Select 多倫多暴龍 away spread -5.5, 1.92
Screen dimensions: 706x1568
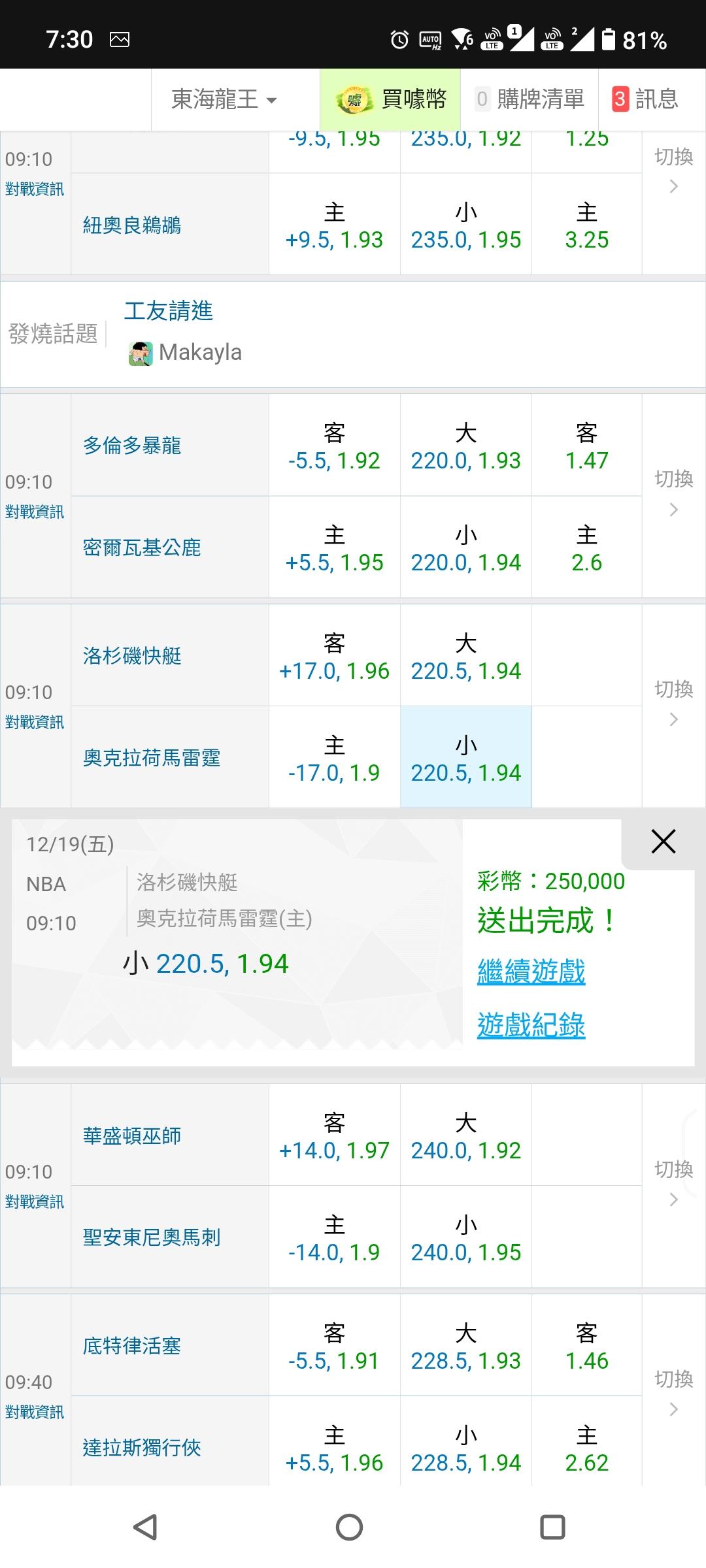[334, 446]
